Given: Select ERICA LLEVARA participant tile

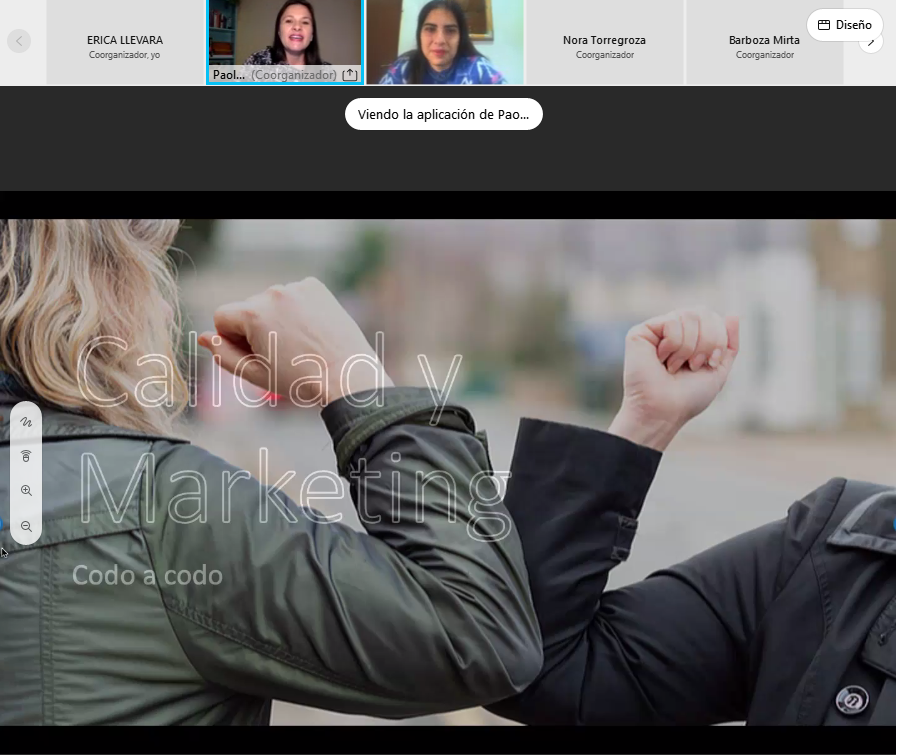Looking at the screenshot, I should (x=125, y=42).
